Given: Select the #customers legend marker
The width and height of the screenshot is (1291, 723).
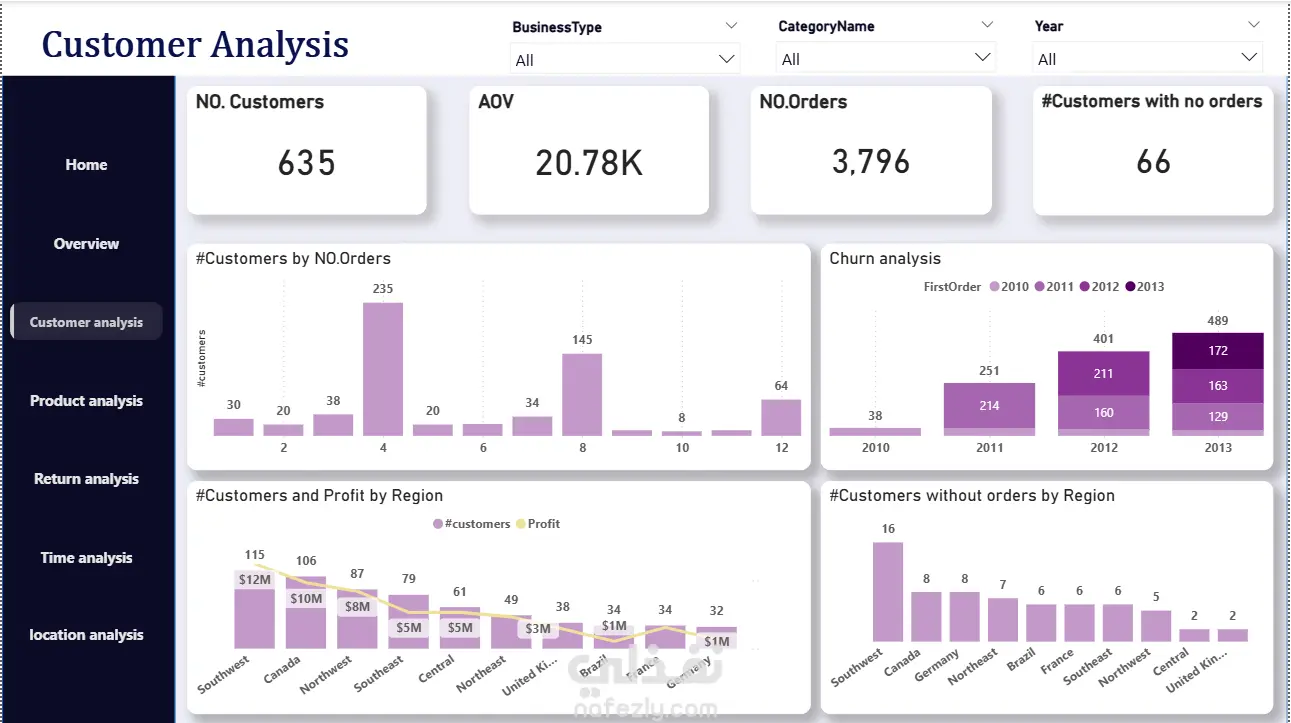Looking at the screenshot, I should (x=438, y=524).
